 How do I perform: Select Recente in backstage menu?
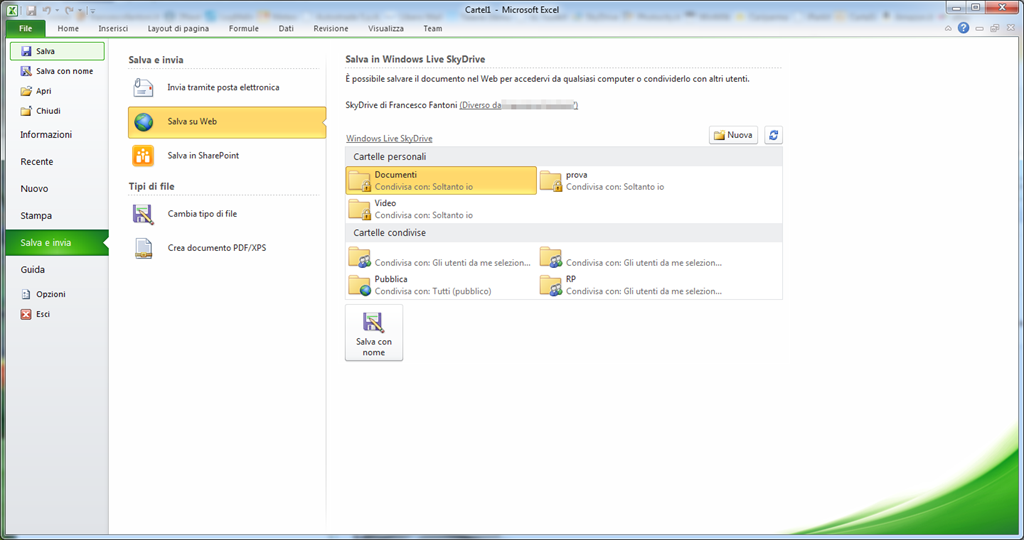pos(57,162)
